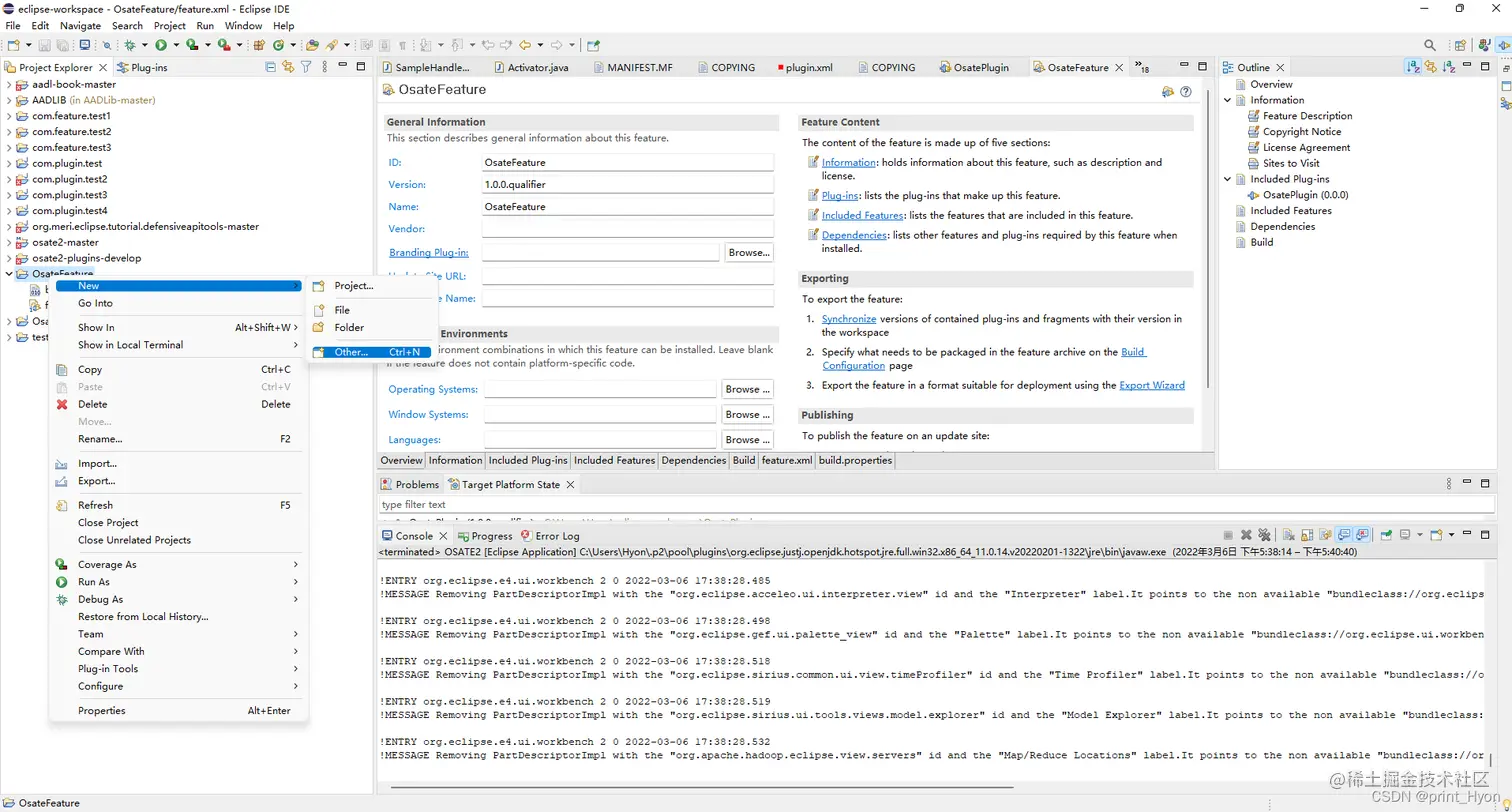Viewport: 1512px width, 812px height.
Task: Close the Project Explorer tab
Action: [x=103, y=67]
